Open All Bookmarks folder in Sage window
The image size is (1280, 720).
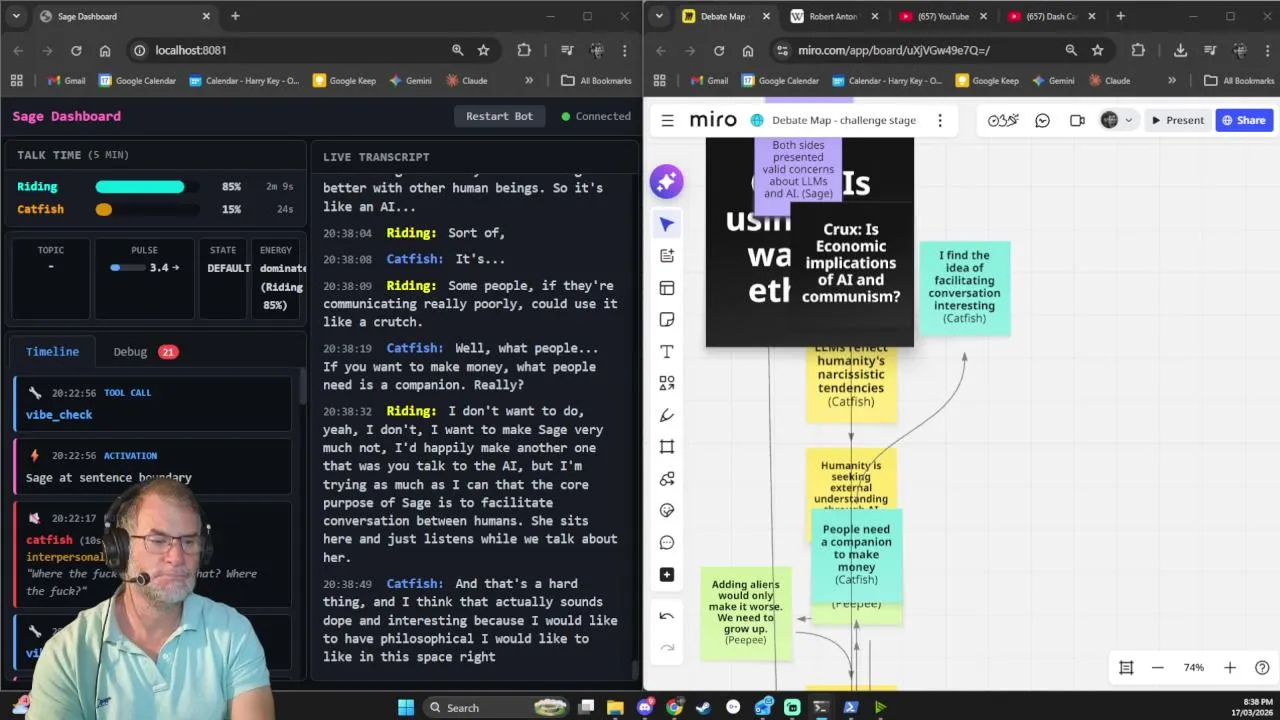596,80
